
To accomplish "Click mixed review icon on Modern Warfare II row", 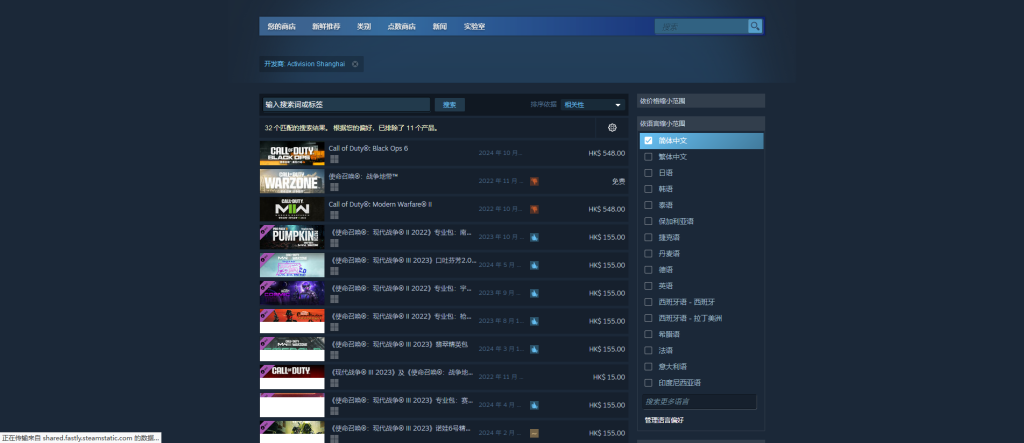I will (x=534, y=209).
